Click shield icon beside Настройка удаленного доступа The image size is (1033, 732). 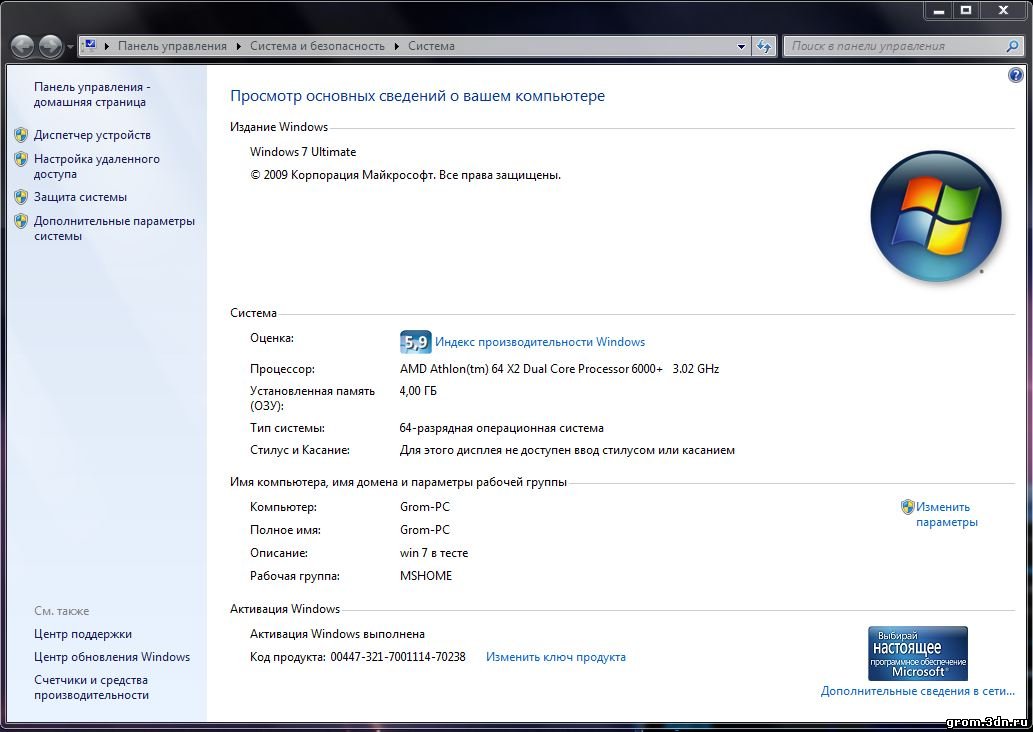[x=21, y=159]
